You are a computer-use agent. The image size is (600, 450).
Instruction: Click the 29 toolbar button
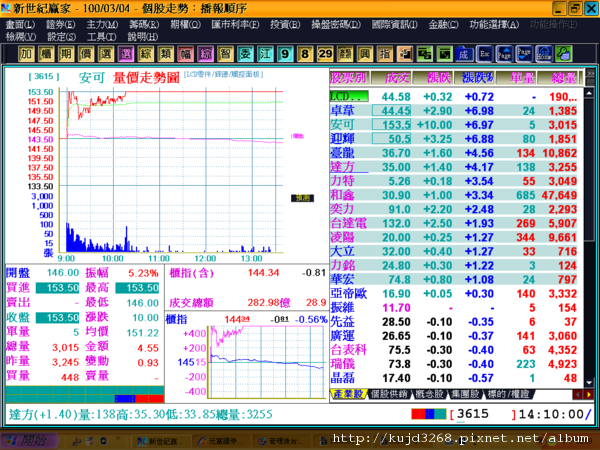(x=324, y=54)
